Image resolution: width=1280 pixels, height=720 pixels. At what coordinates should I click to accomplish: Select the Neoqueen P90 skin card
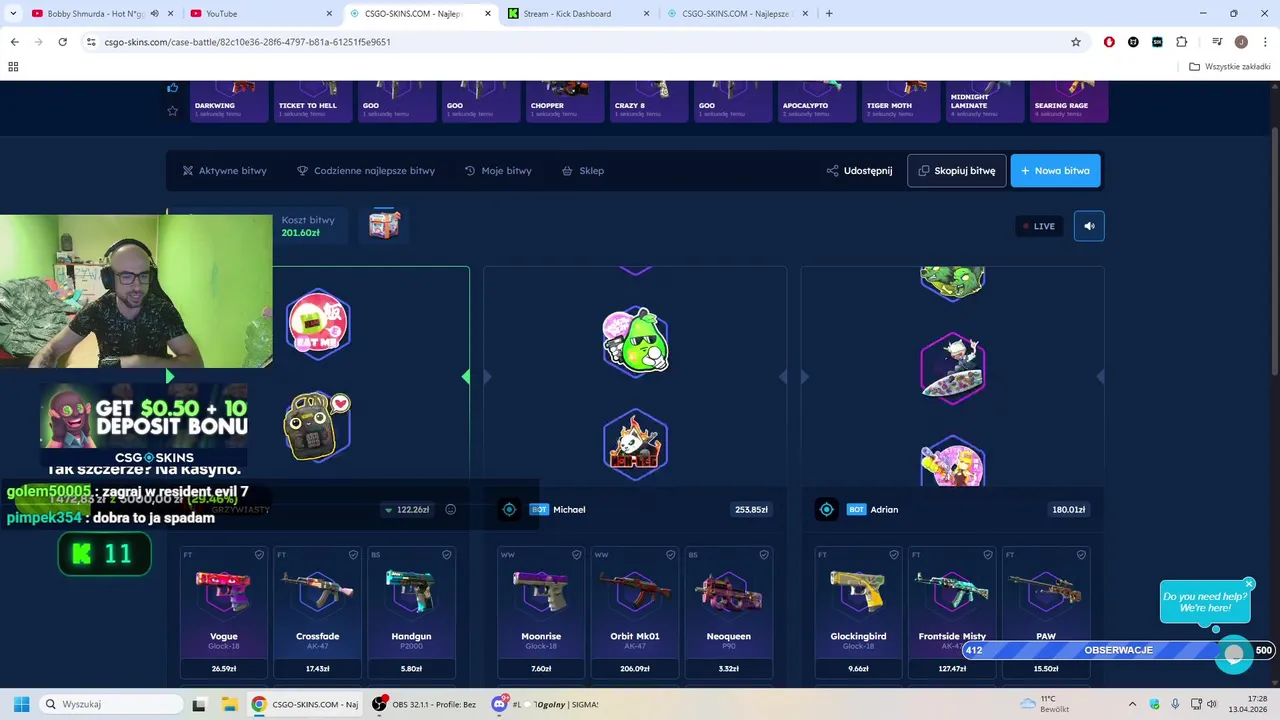tap(728, 612)
